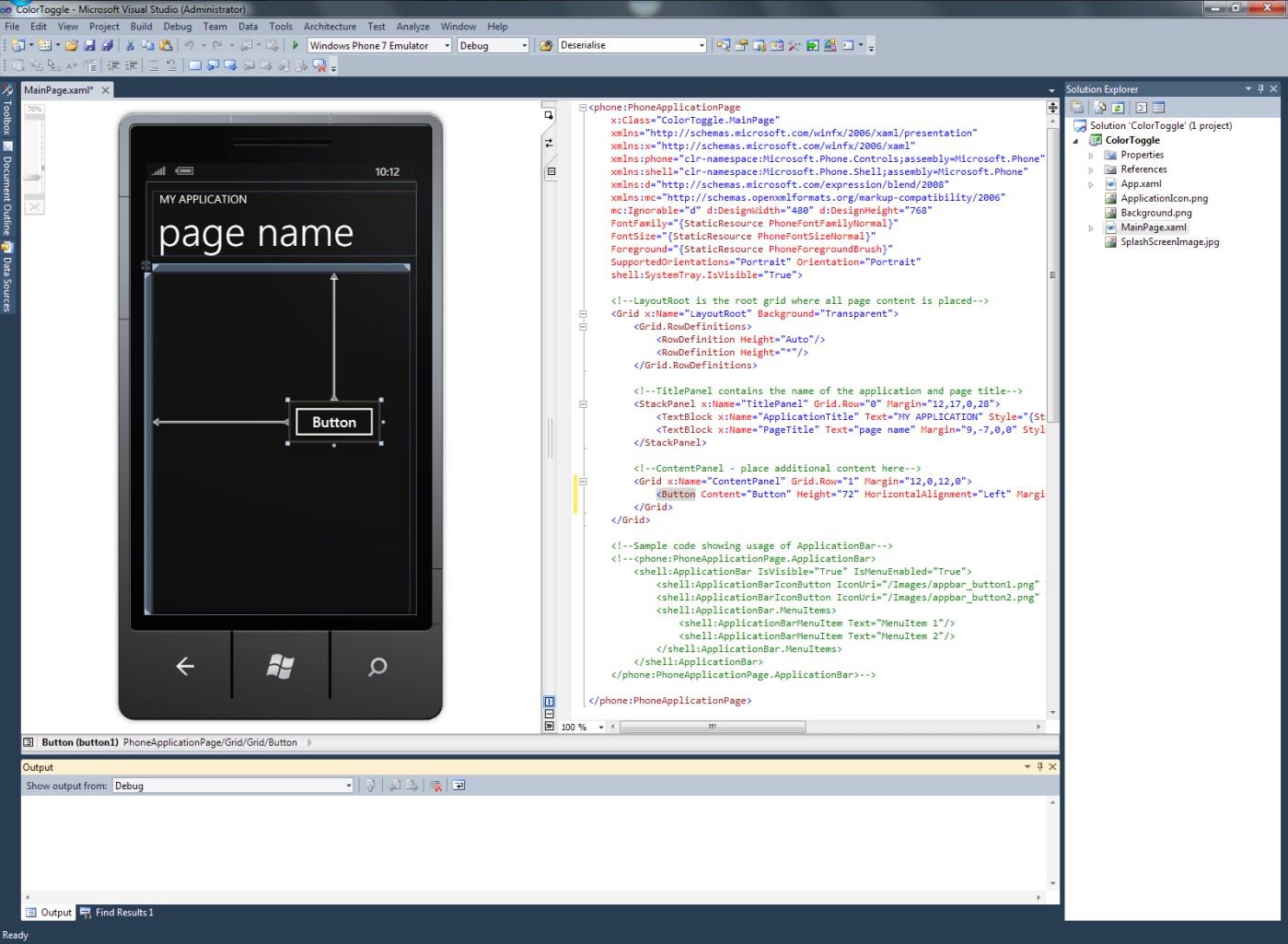
Task: Select SplashScreenImage.jpg in Solution Explorer
Action: (1169, 242)
